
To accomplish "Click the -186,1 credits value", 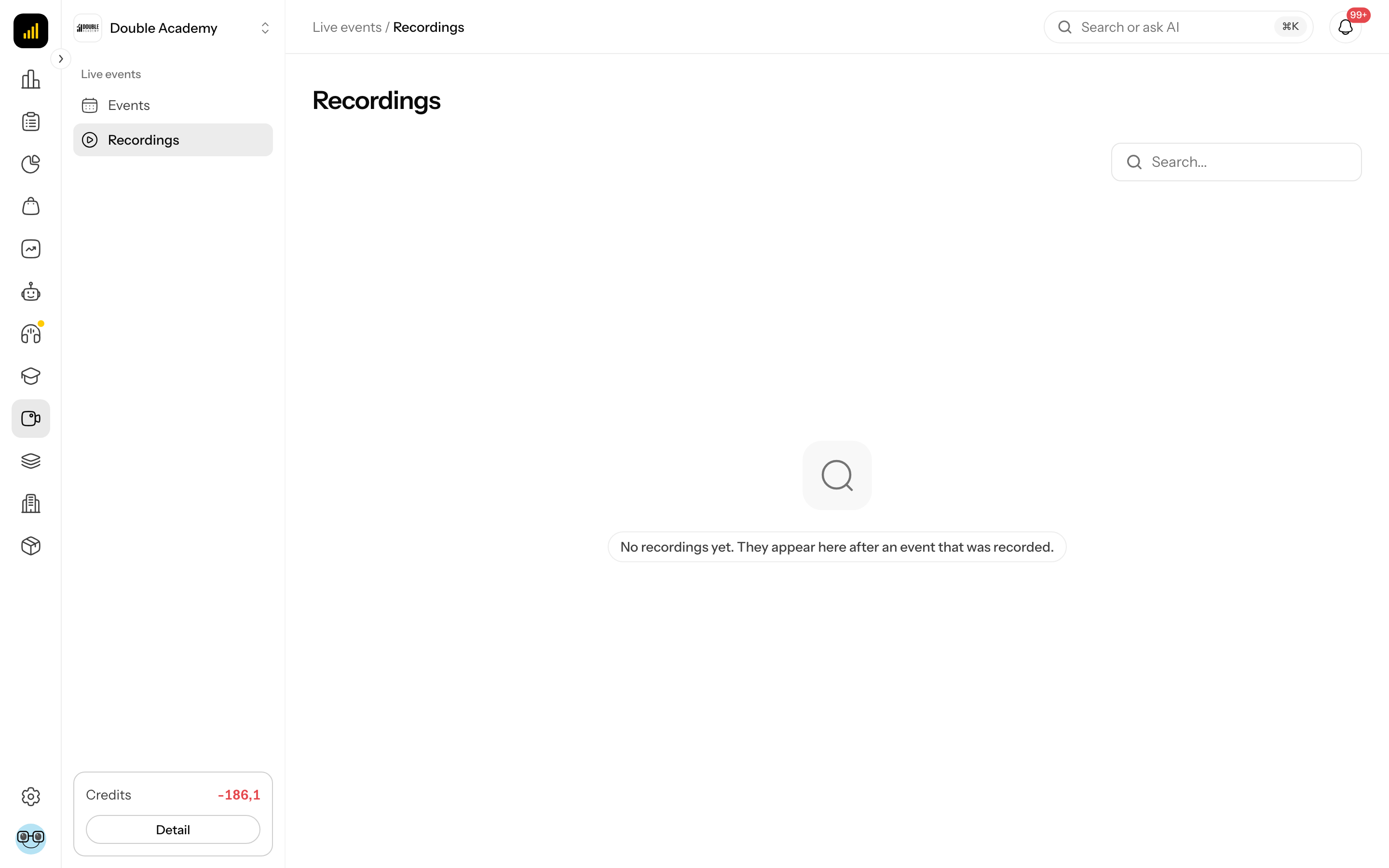I will pos(239,795).
